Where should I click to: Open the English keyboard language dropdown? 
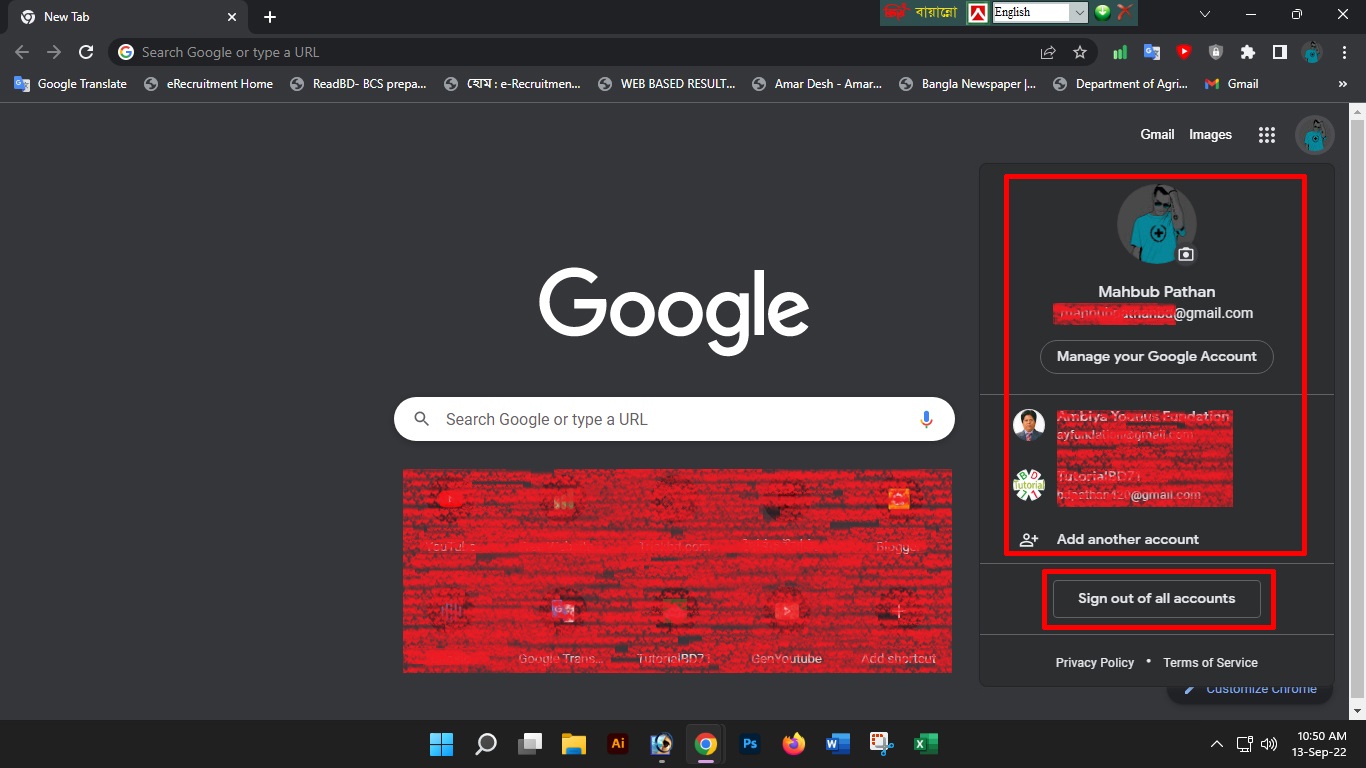[x=1040, y=12]
